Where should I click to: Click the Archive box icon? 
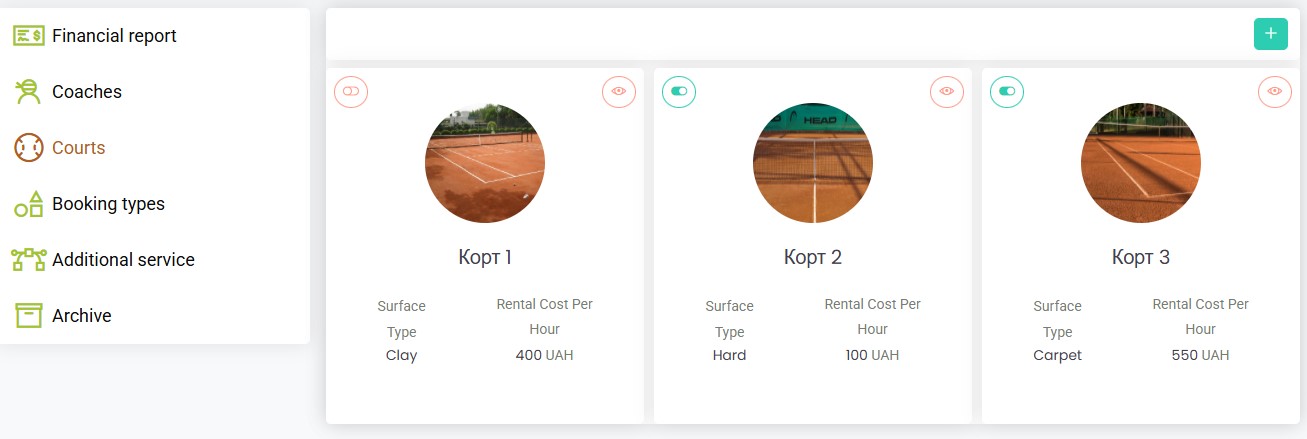click(x=28, y=316)
